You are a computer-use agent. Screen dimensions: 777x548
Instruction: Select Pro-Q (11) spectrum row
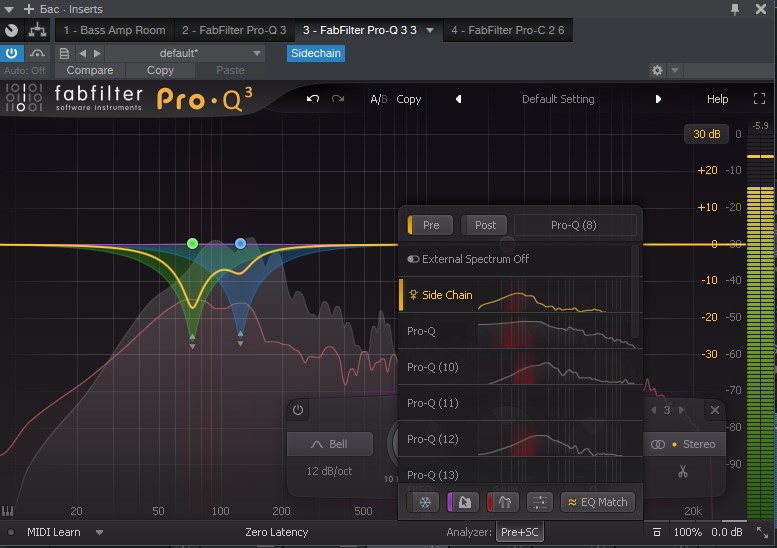pos(518,403)
